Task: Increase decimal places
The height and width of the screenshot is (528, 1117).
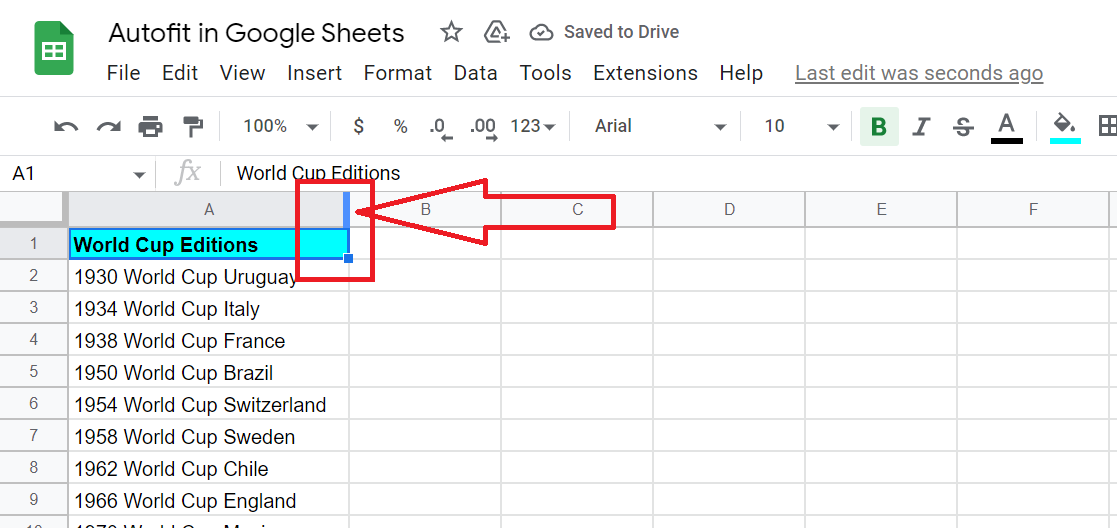Action: coord(484,128)
